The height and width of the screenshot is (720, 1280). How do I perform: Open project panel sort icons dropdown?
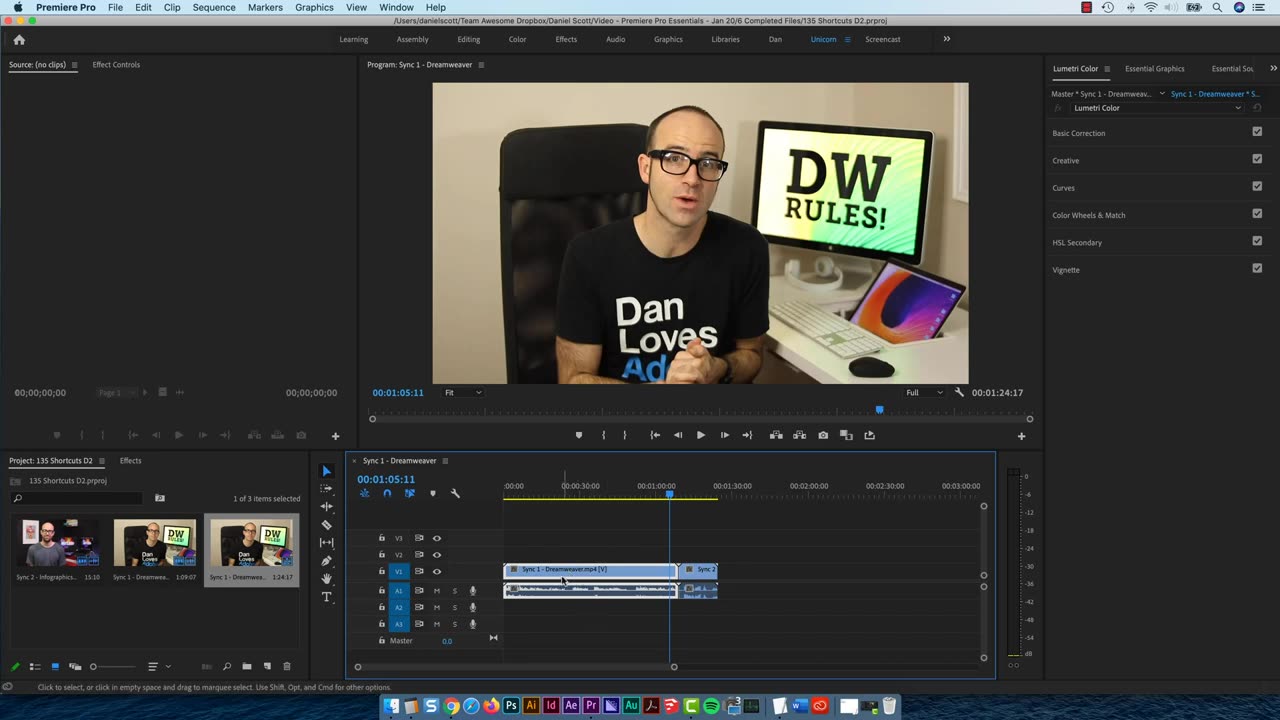point(158,666)
